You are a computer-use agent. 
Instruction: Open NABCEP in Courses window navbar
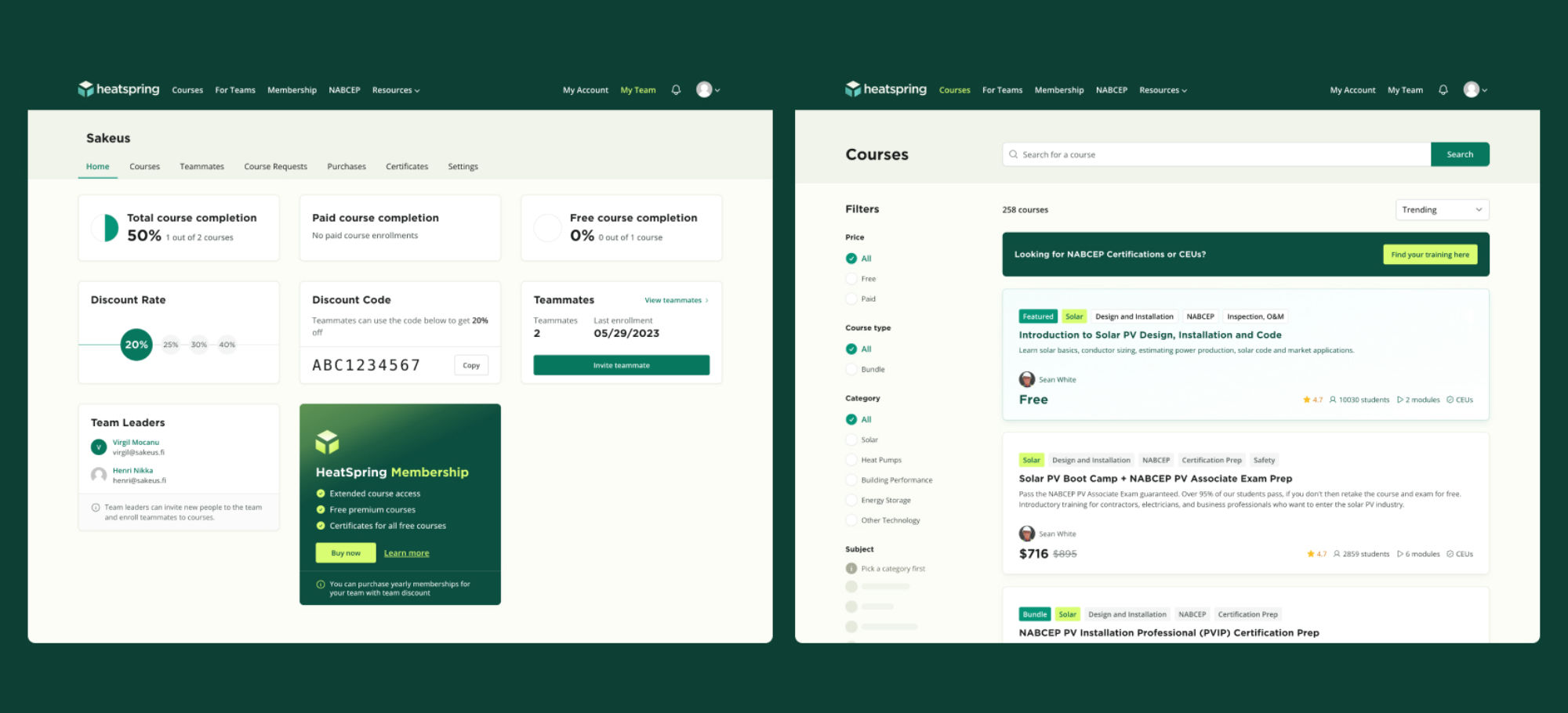click(x=1112, y=90)
